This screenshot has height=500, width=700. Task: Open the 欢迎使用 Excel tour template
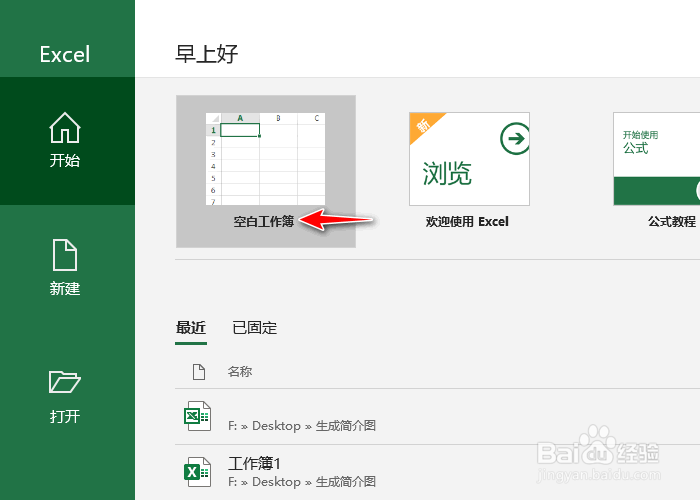[469, 159]
